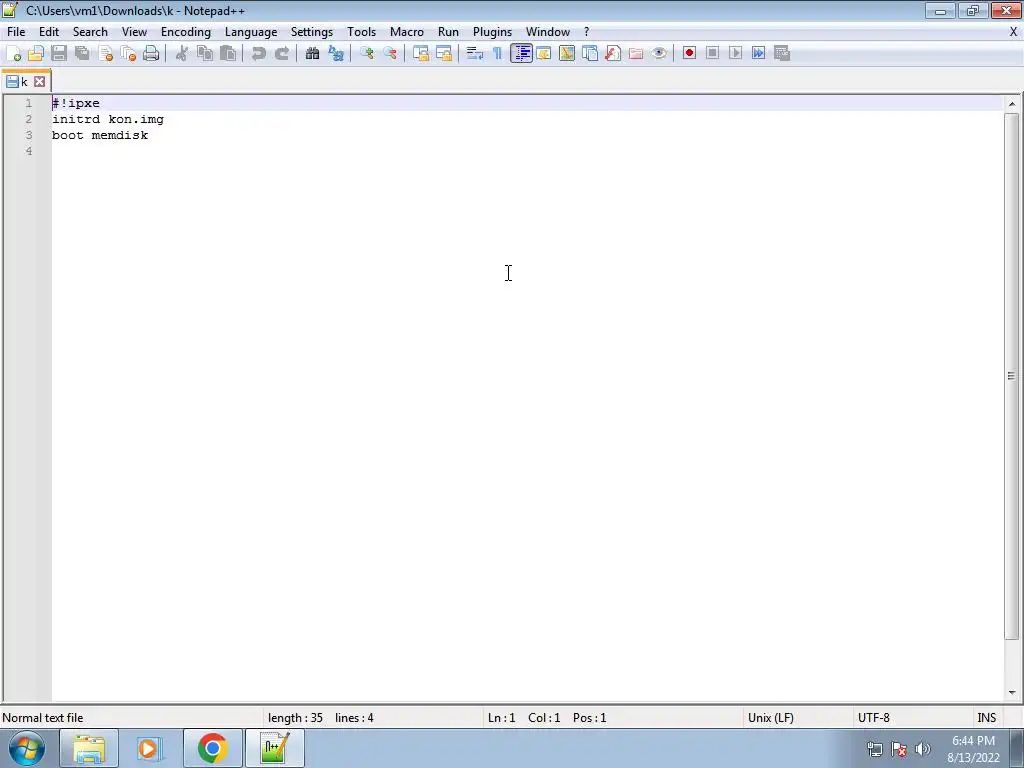Open the Window menu
The width and height of the screenshot is (1024, 768).
[548, 32]
